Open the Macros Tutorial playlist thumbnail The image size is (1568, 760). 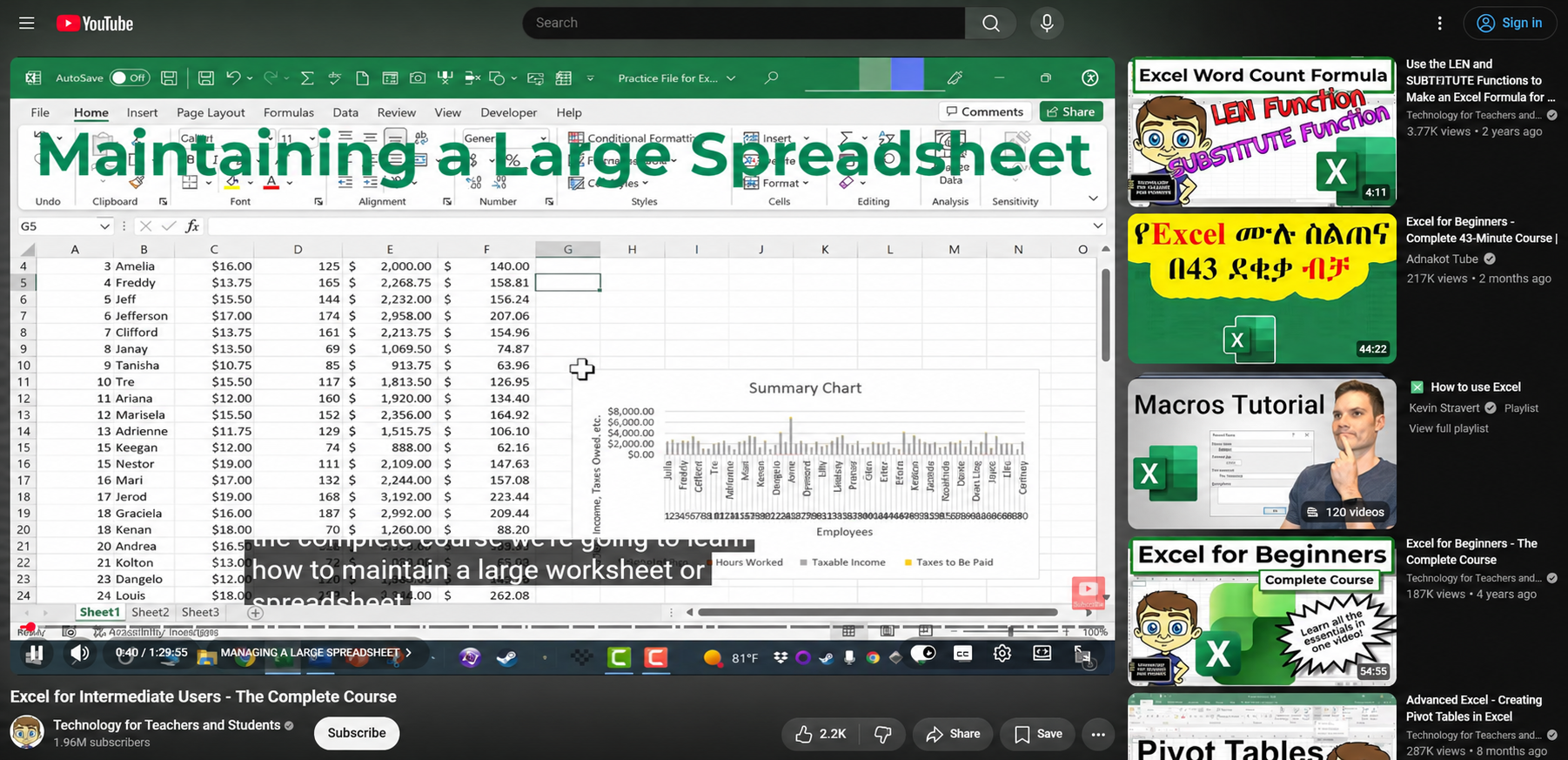tap(1262, 453)
